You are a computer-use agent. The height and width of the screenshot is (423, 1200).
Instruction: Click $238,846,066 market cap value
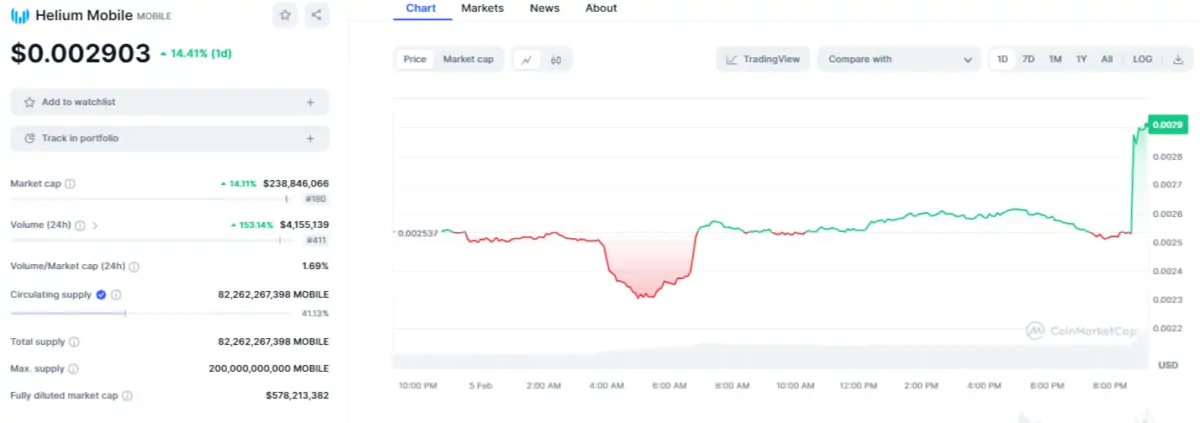(296, 184)
